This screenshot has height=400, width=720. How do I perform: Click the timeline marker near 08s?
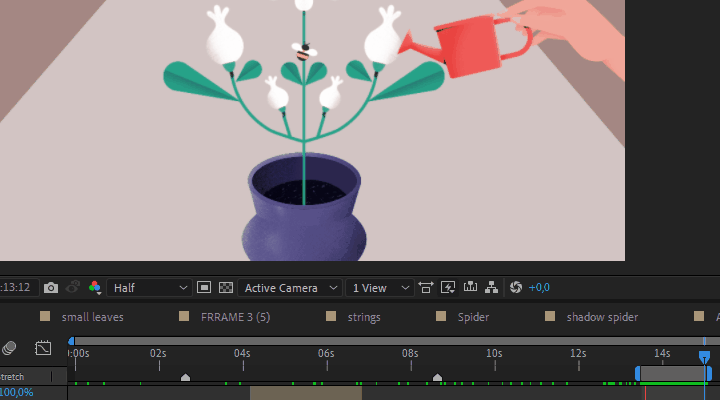437,377
